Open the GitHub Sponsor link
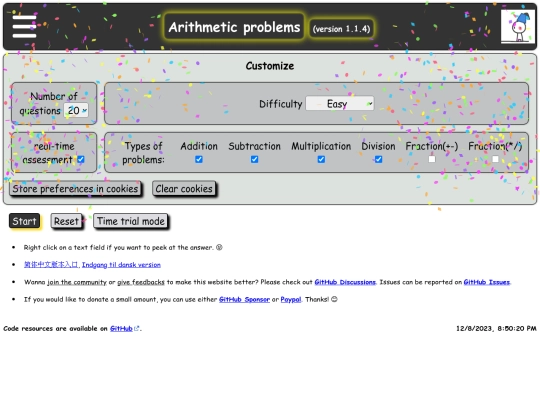540x405 pixels. (244, 299)
